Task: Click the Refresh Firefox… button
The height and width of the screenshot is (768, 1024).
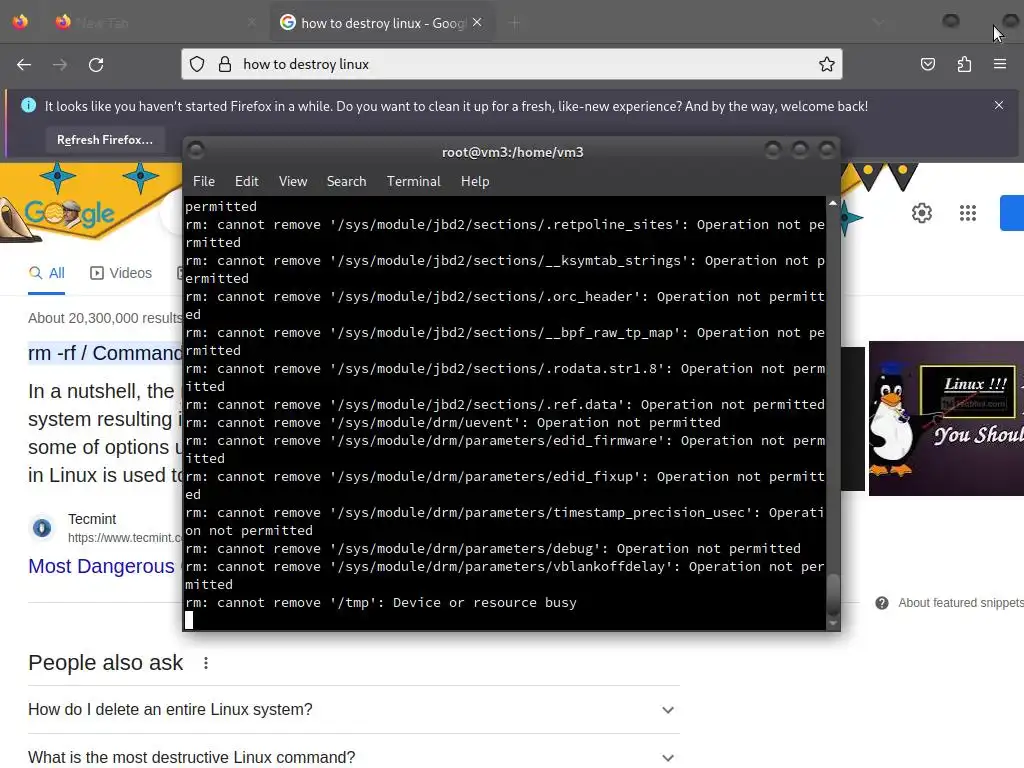Action: pyautogui.click(x=105, y=140)
